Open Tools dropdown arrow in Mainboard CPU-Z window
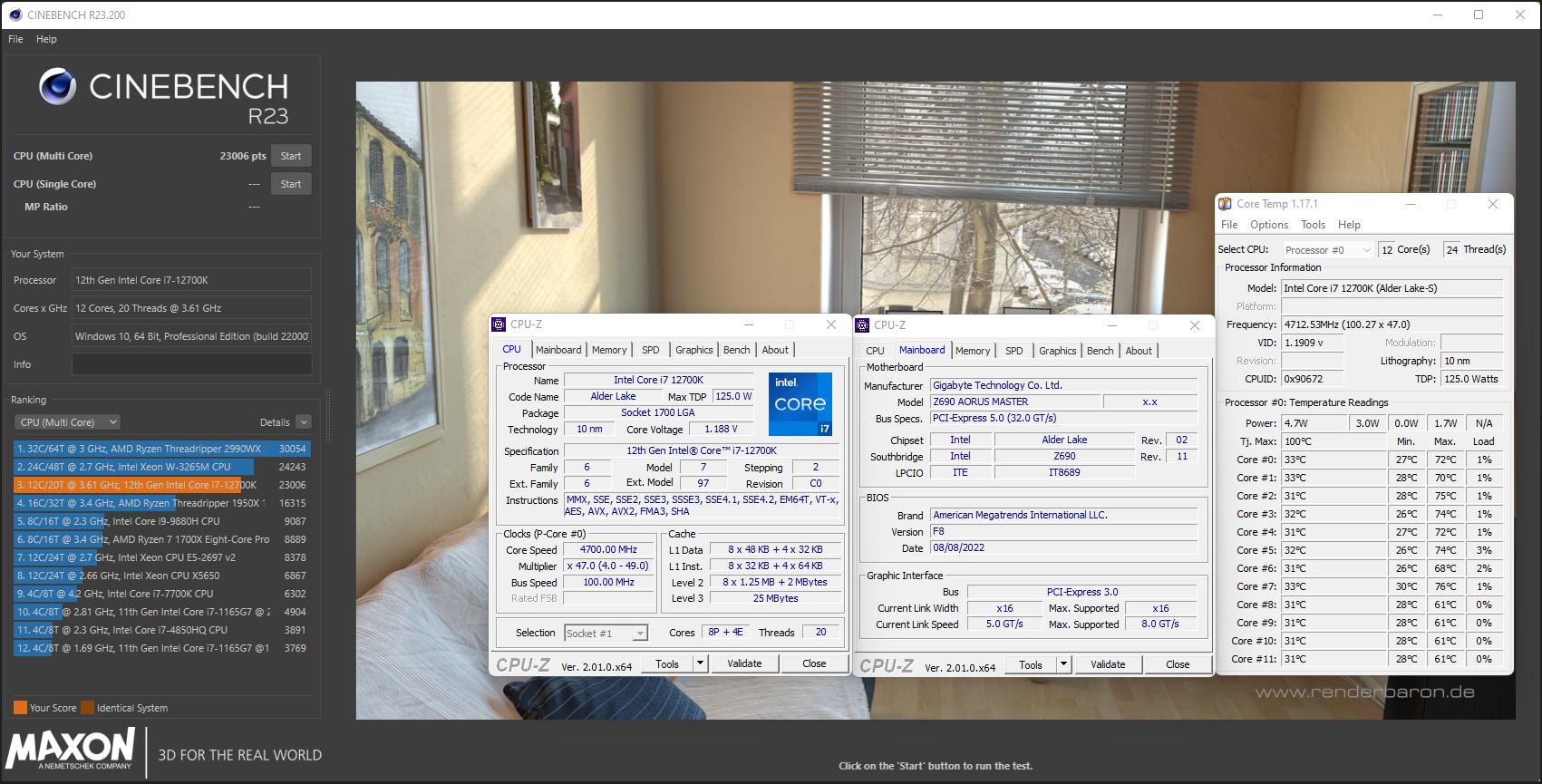Screen dimensions: 1542x784 pos(1063,665)
